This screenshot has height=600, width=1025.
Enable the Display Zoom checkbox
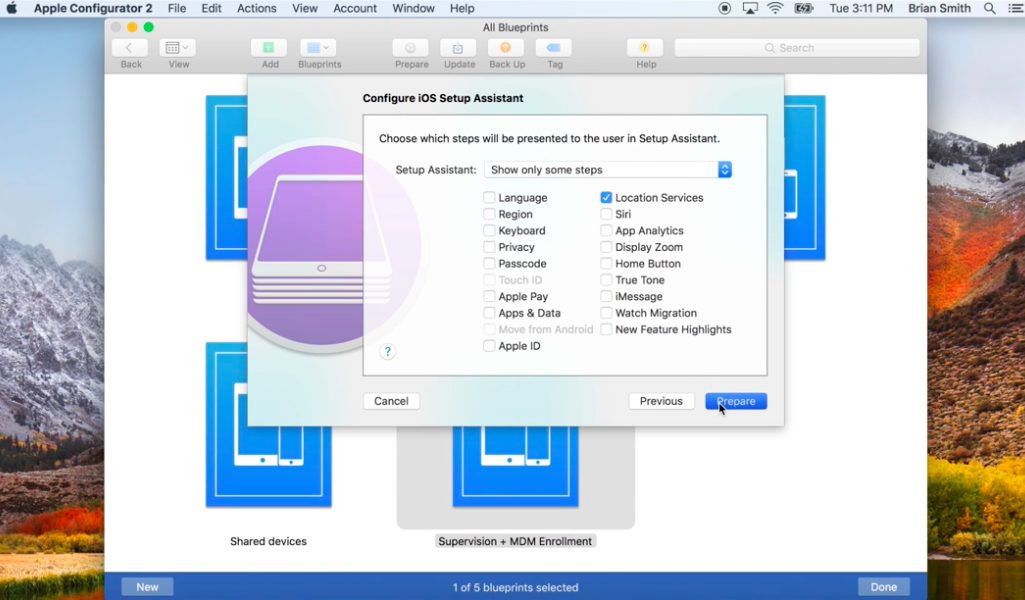tap(606, 247)
